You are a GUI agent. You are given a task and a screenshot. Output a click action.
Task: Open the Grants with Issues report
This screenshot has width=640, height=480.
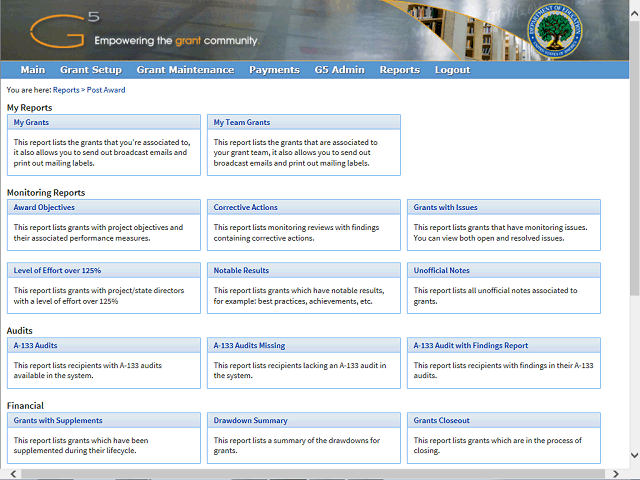point(445,207)
